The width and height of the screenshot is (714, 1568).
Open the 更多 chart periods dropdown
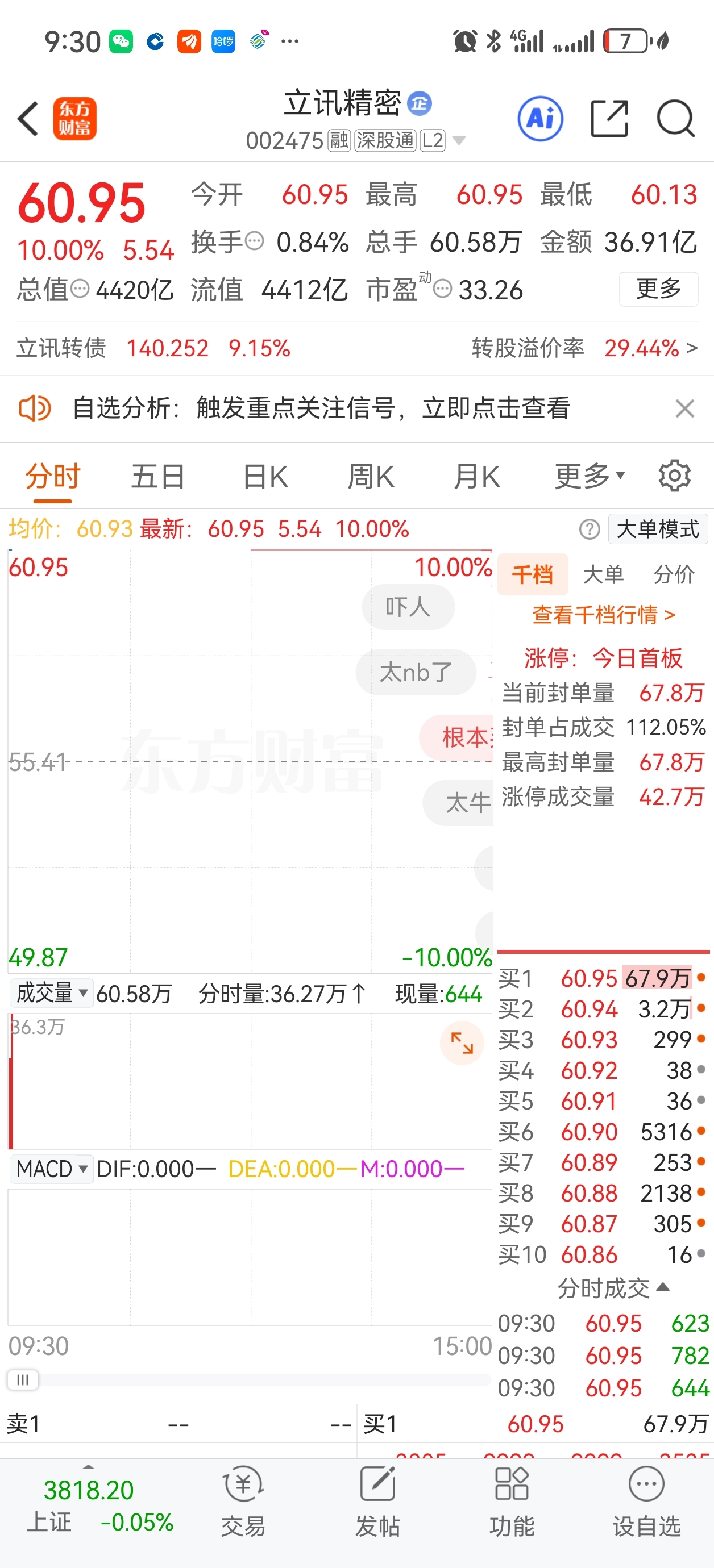(589, 476)
